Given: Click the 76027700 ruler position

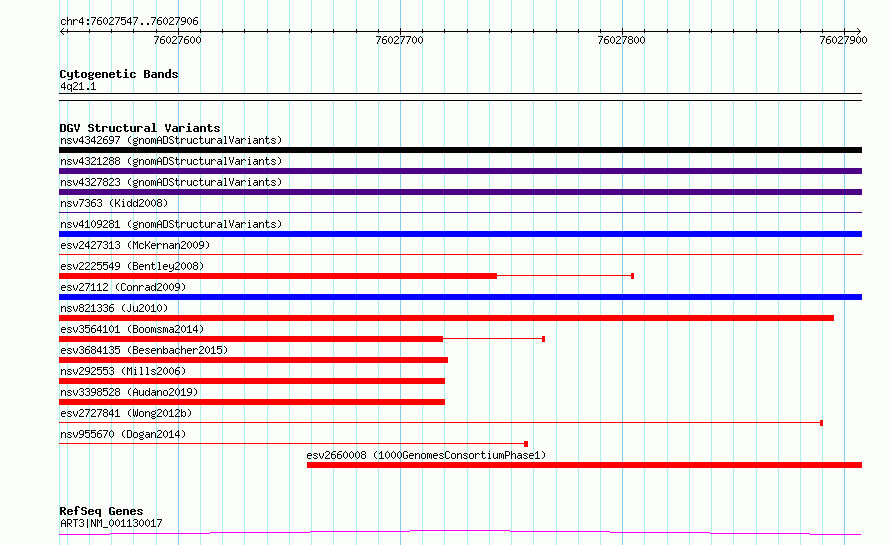Looking at the screenshot, I should (x=400, y=40).
